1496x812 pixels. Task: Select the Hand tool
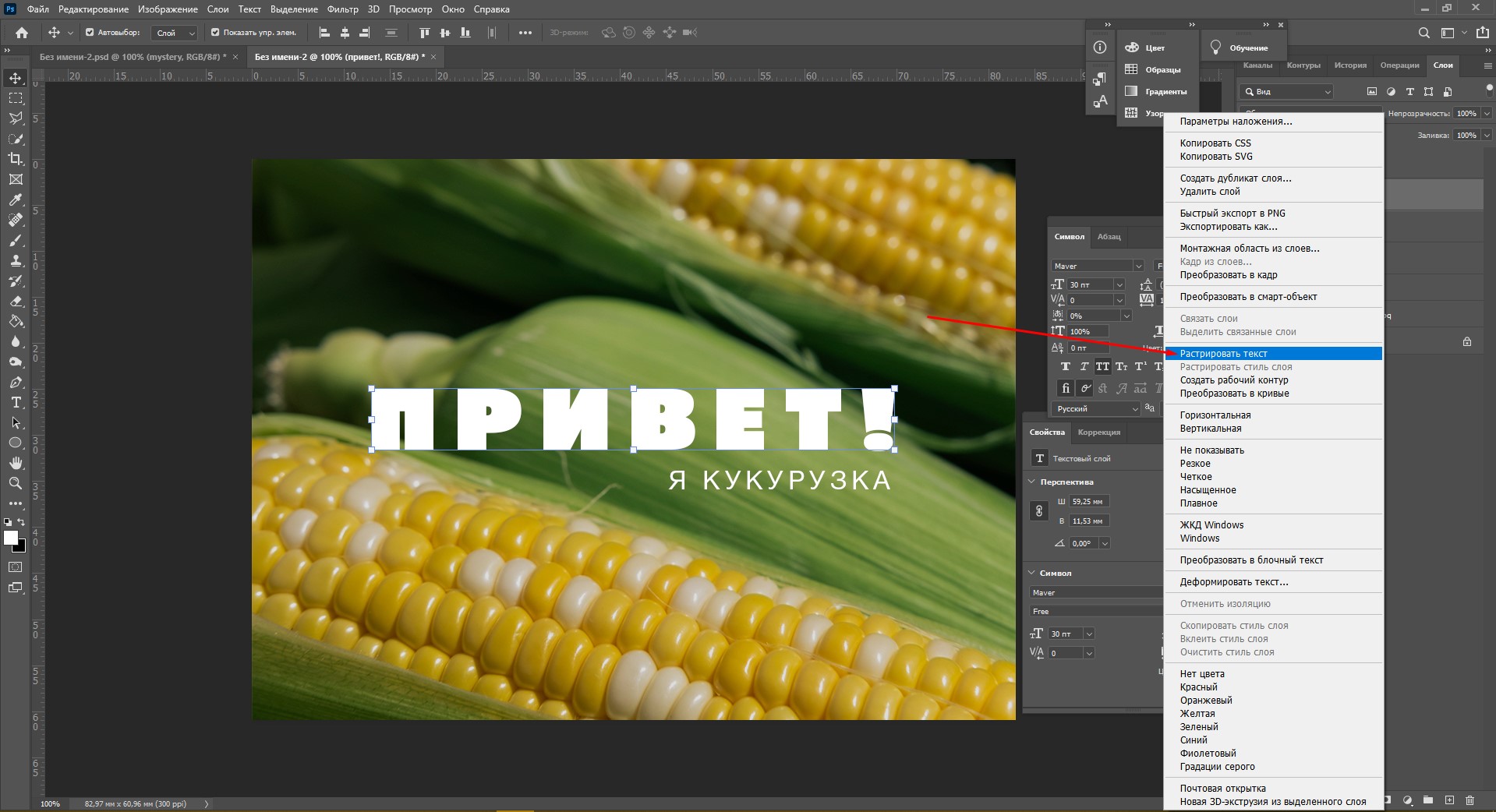pyautogui.click(x=16, y=463)
